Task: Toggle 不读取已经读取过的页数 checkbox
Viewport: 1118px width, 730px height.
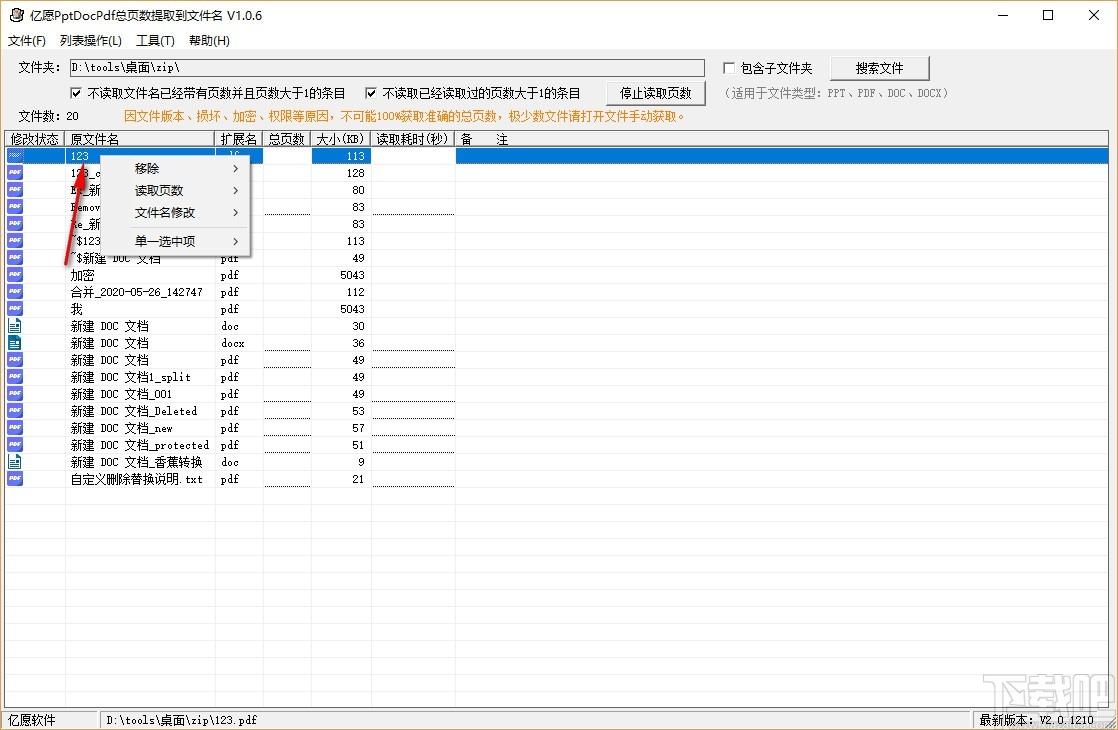Action: tap(371, 93)
